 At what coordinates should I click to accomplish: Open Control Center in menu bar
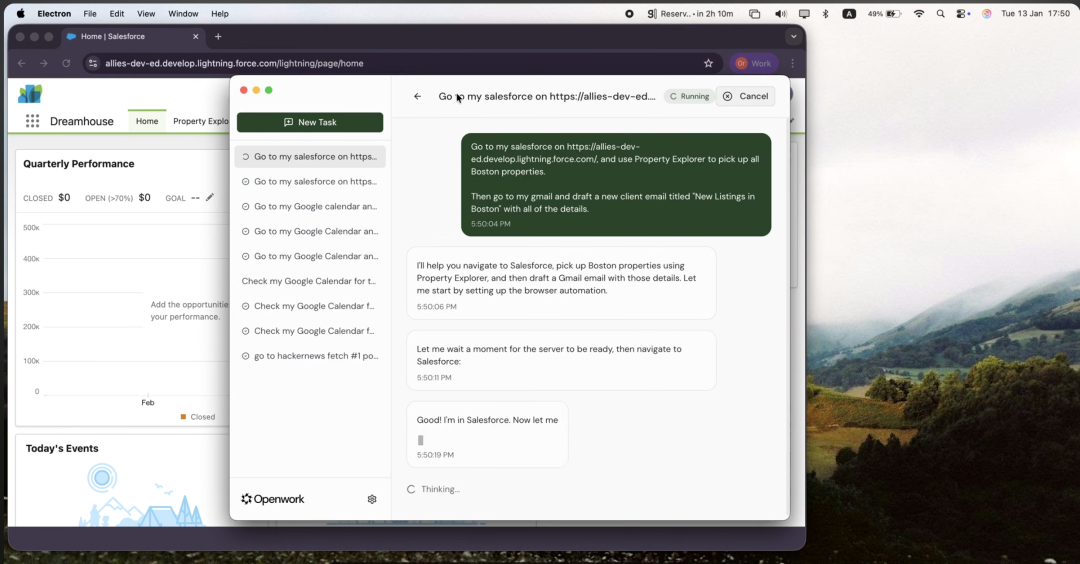(x=963, y=14)
